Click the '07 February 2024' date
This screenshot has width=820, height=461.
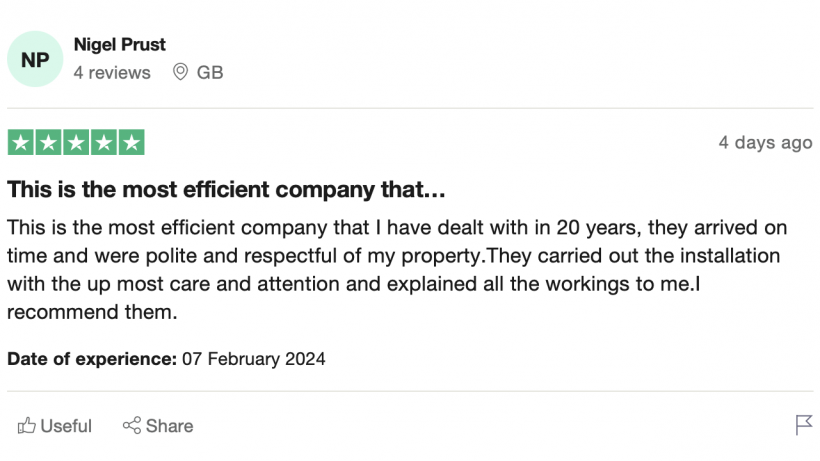(254, 359)
